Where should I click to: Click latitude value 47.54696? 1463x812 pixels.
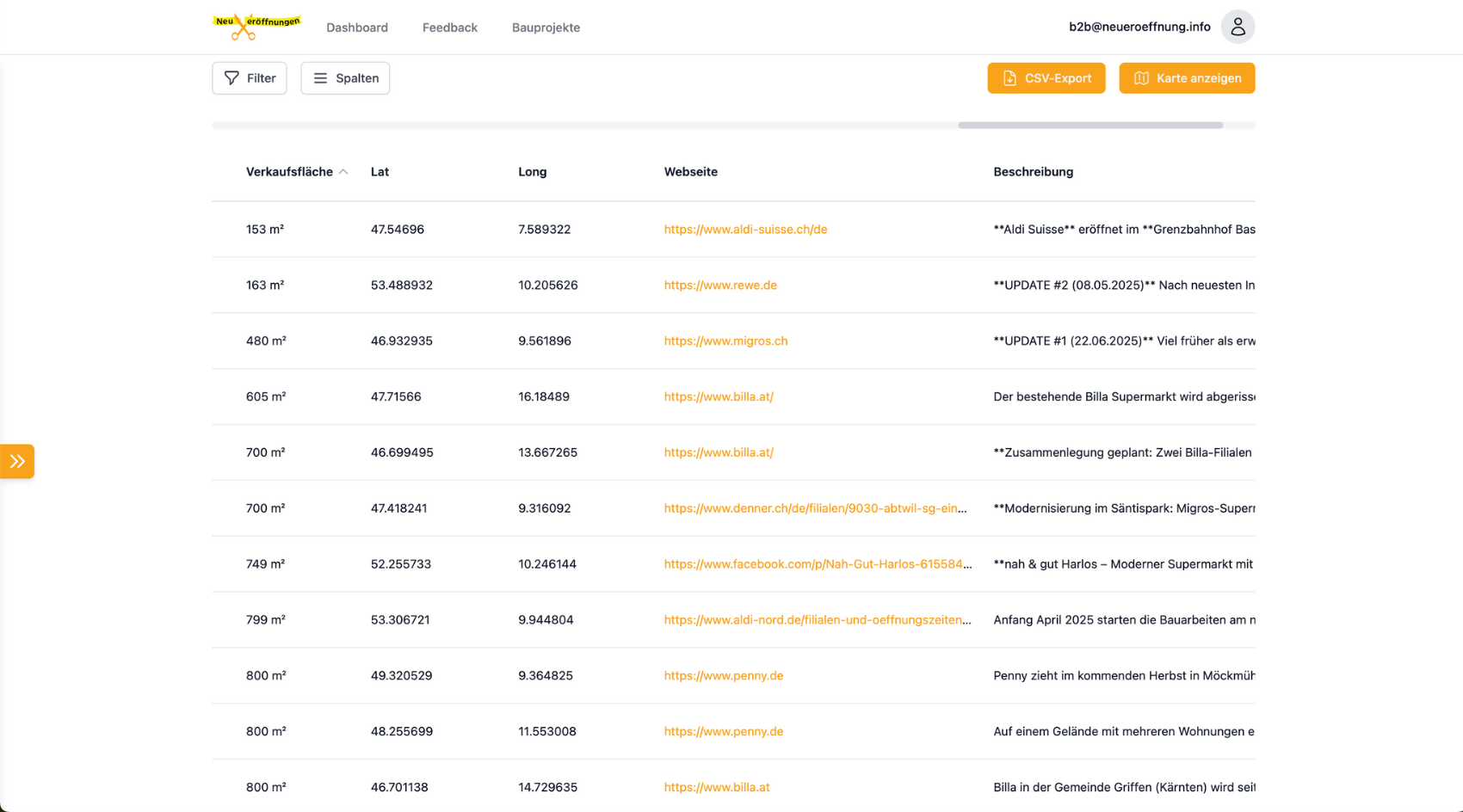(x=398, y=230)
